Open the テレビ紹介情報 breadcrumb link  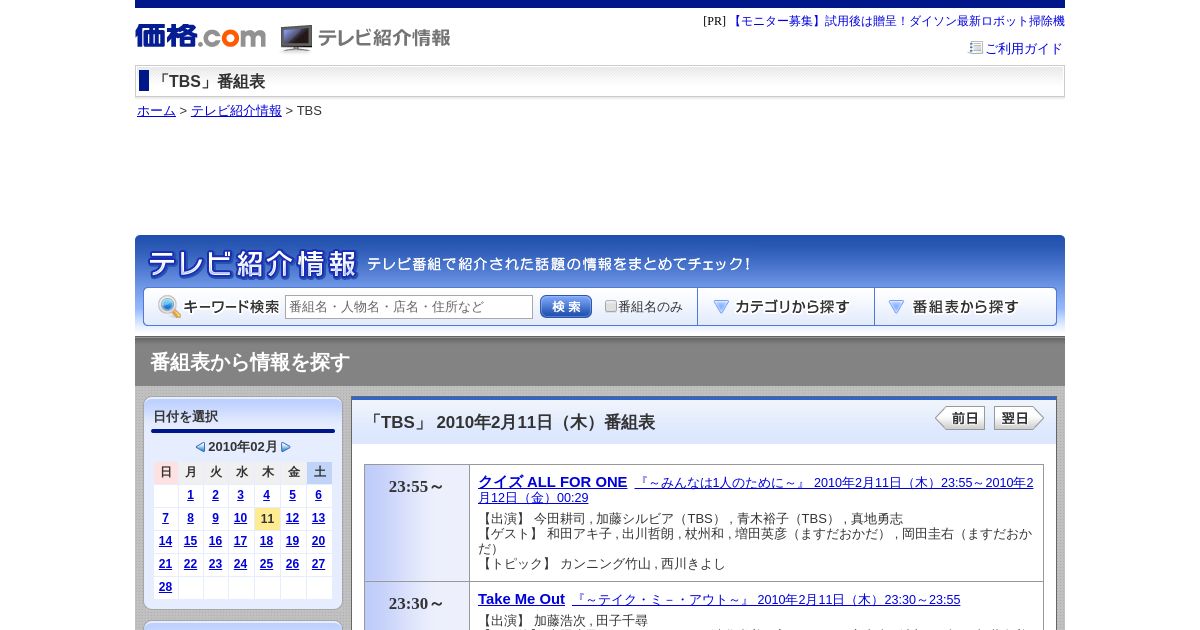coord(236,111)
